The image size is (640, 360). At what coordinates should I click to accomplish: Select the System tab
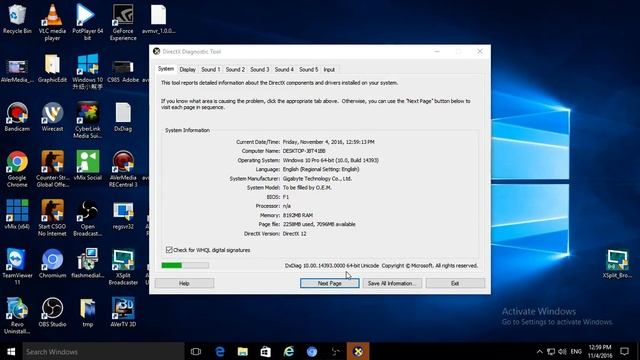click(166, 69)
